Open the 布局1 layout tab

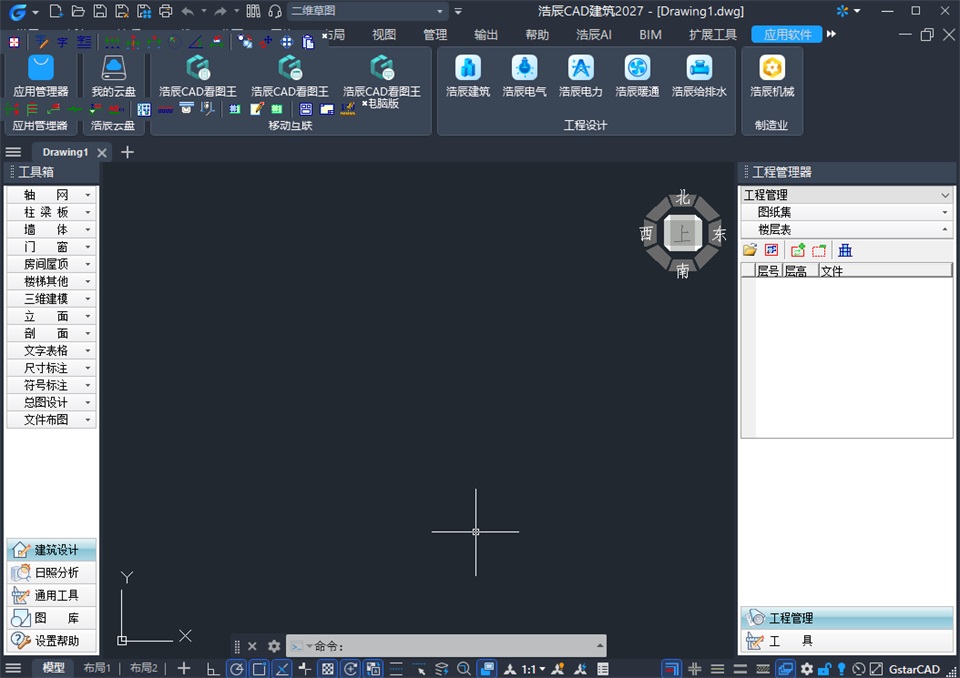point(97,668)
